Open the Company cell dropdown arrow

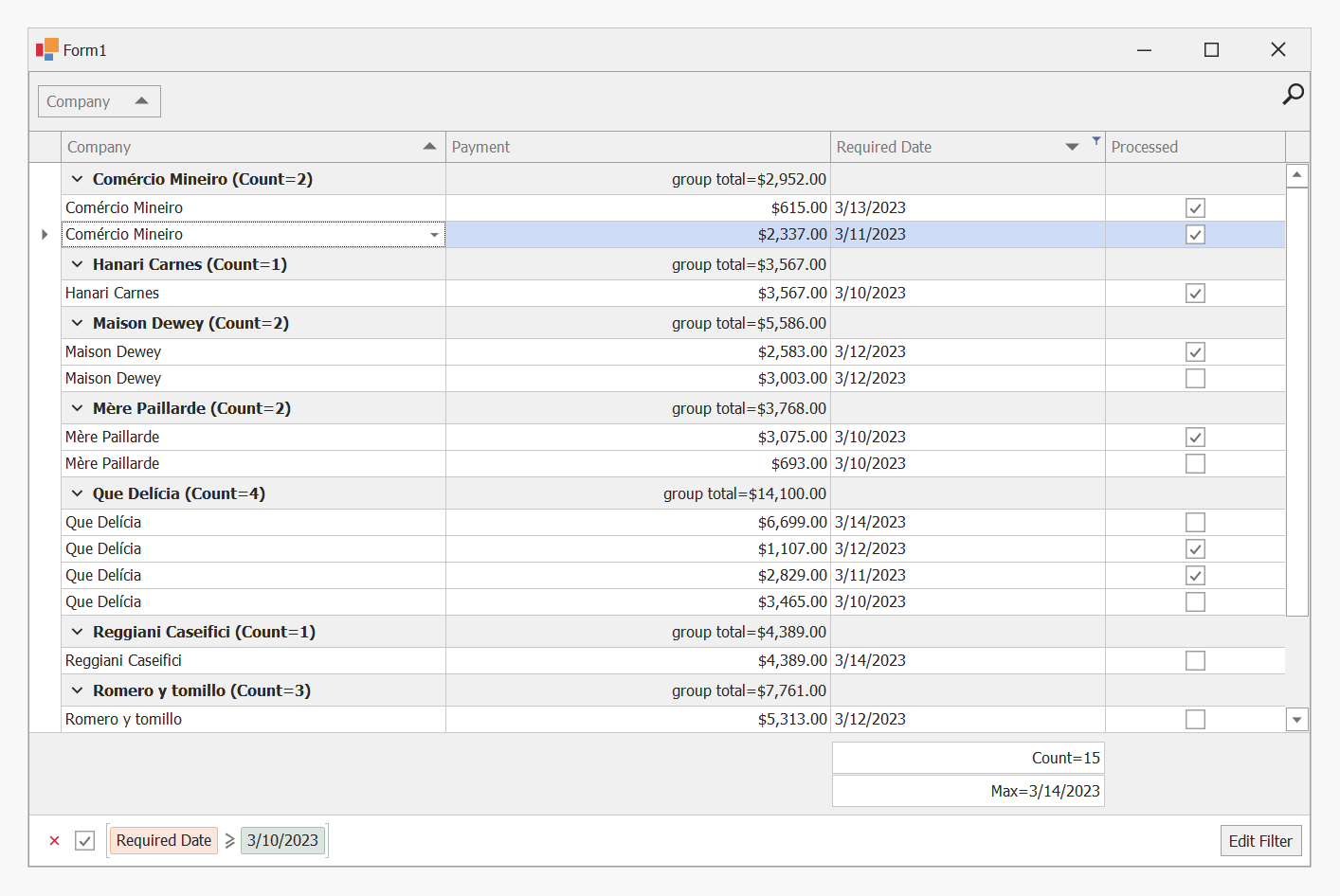click(x=435, y=235)
